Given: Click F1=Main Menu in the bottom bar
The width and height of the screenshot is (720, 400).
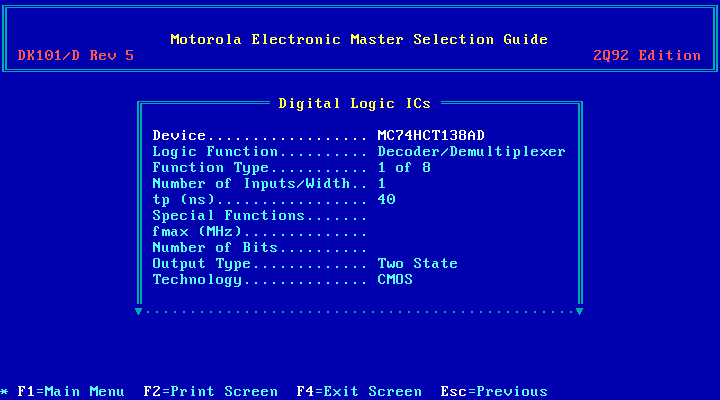Looking at the screenshot, I should 71,392.
